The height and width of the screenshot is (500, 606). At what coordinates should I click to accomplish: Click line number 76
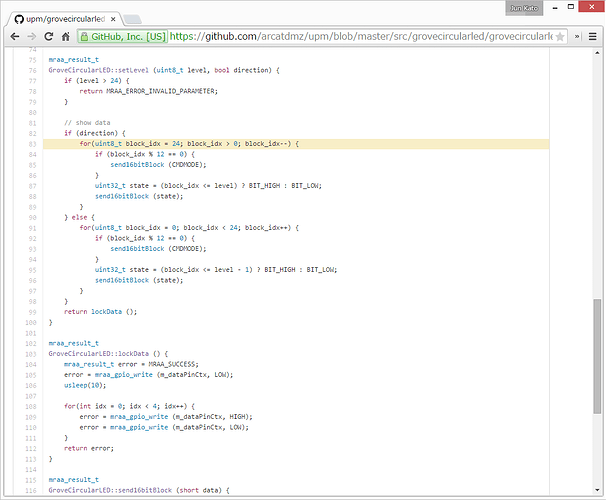point(32,70)
